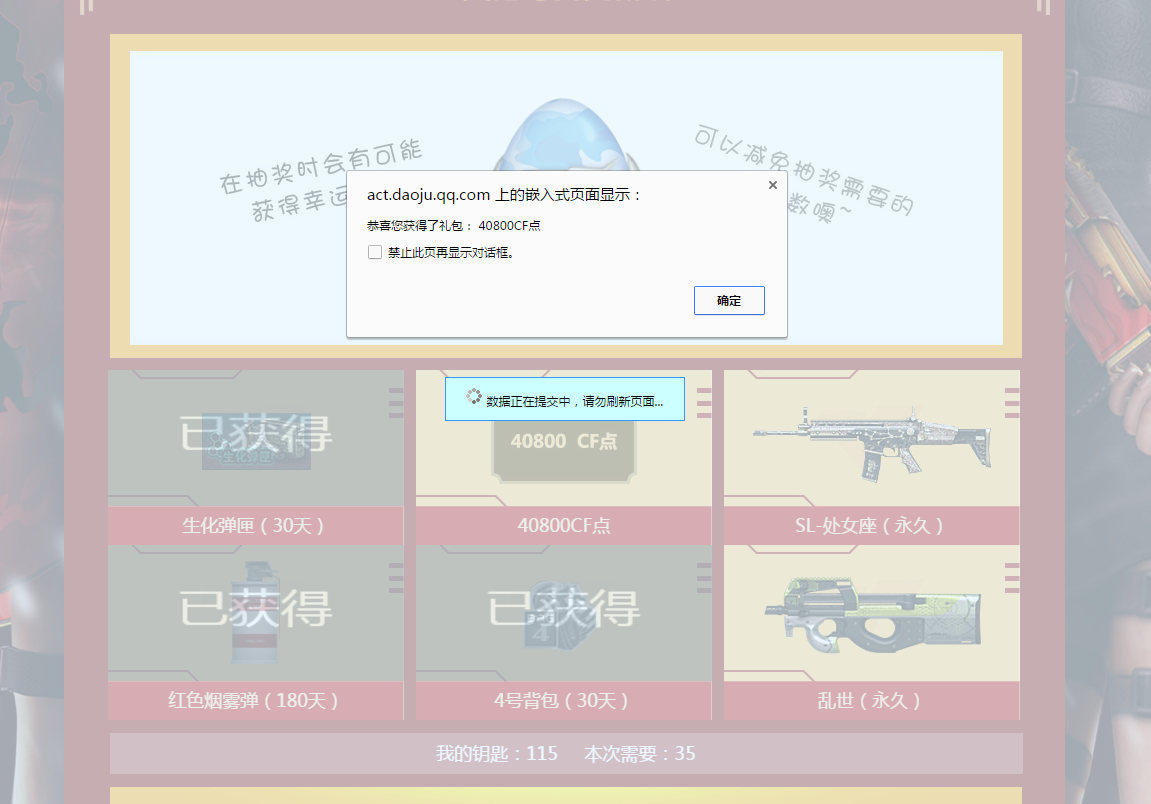Click the 4号背包（30天）label
This screenshot has height=804, width=1151.
(562, 700)
